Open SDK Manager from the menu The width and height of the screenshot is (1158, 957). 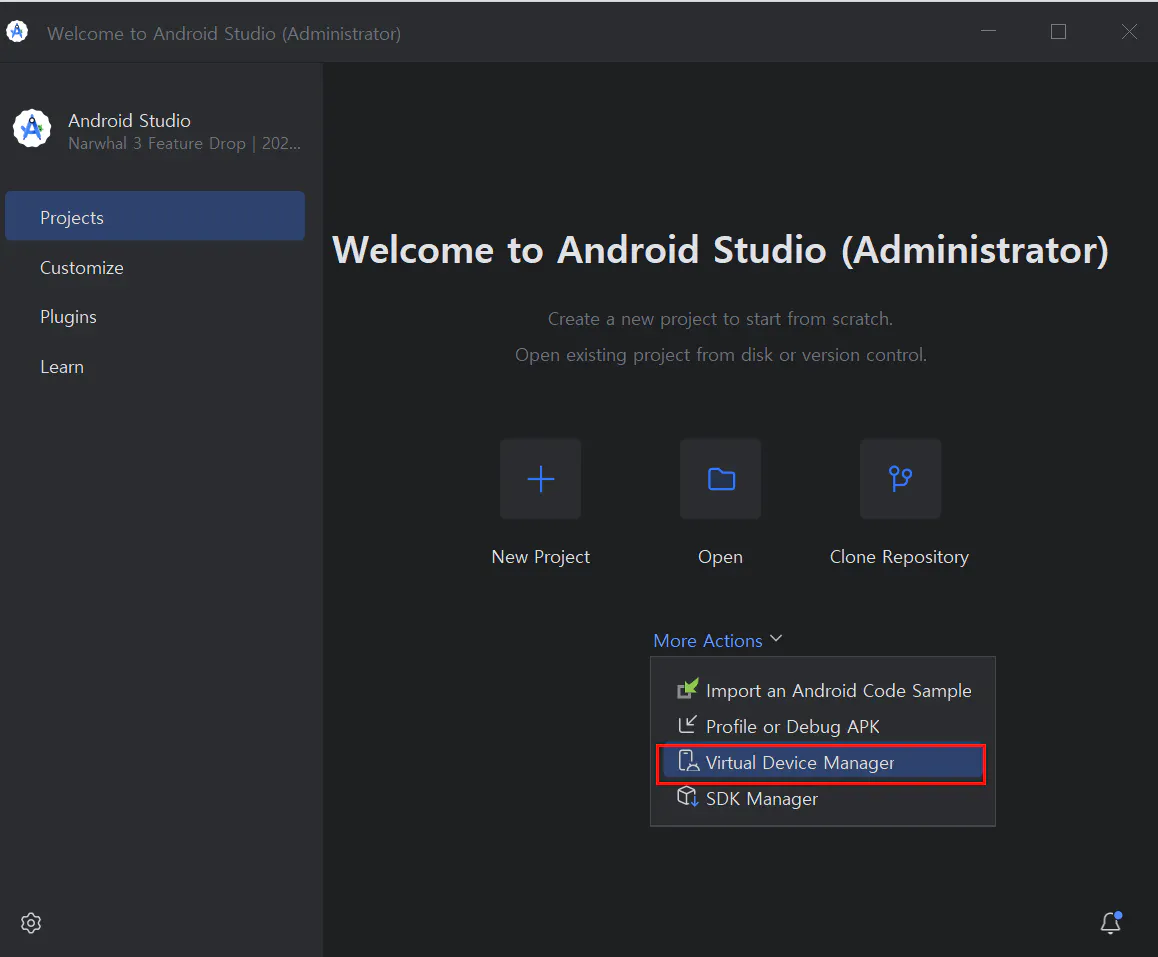823,799
